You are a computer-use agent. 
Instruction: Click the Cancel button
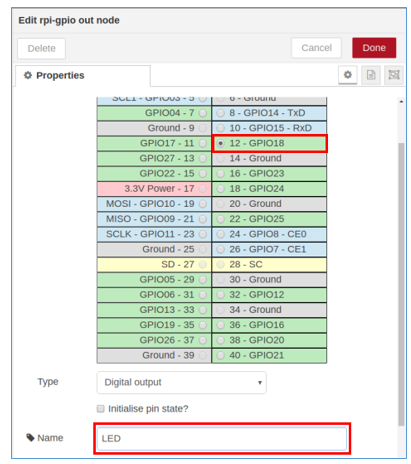point(316,48)
